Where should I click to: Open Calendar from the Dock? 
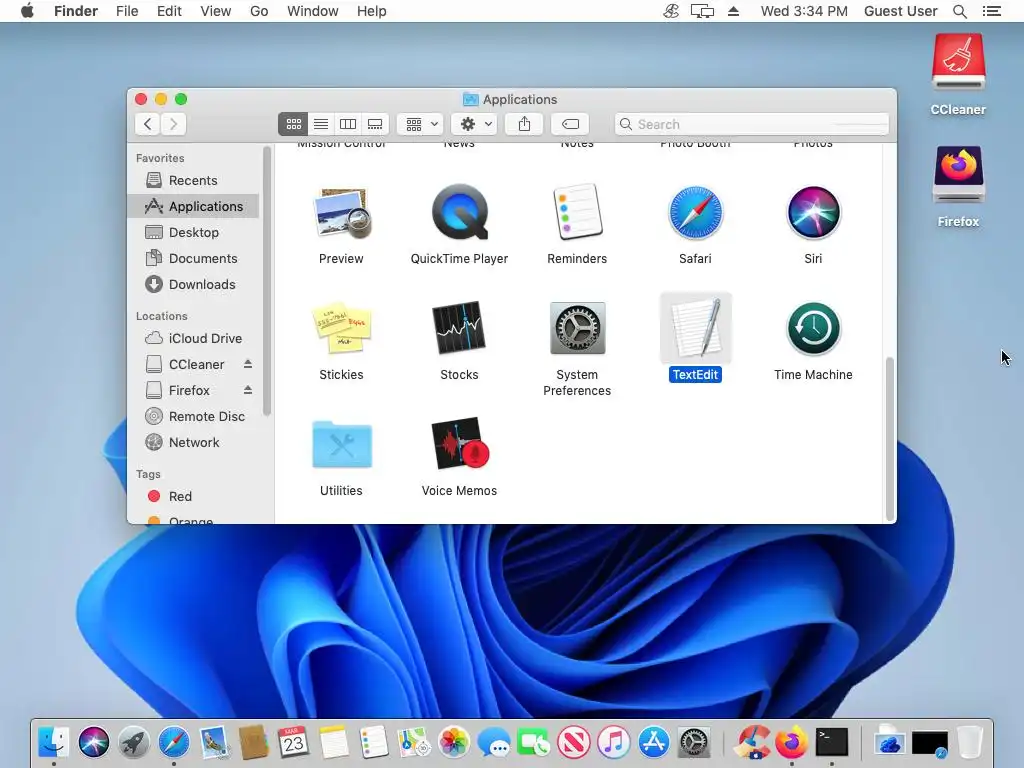click(x=293, y=743)
